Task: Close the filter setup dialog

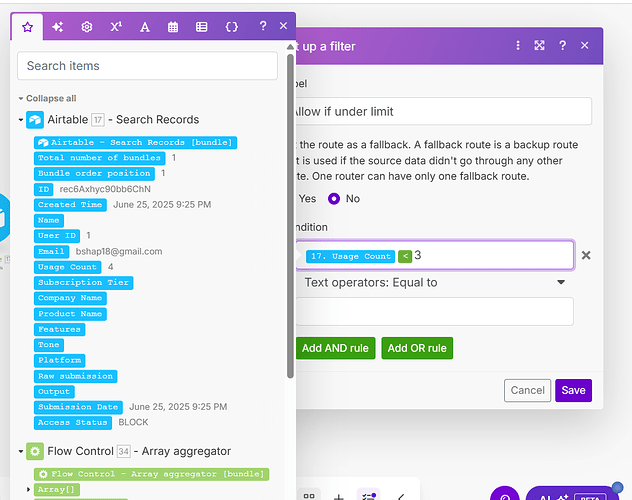Action: [584, 46]
